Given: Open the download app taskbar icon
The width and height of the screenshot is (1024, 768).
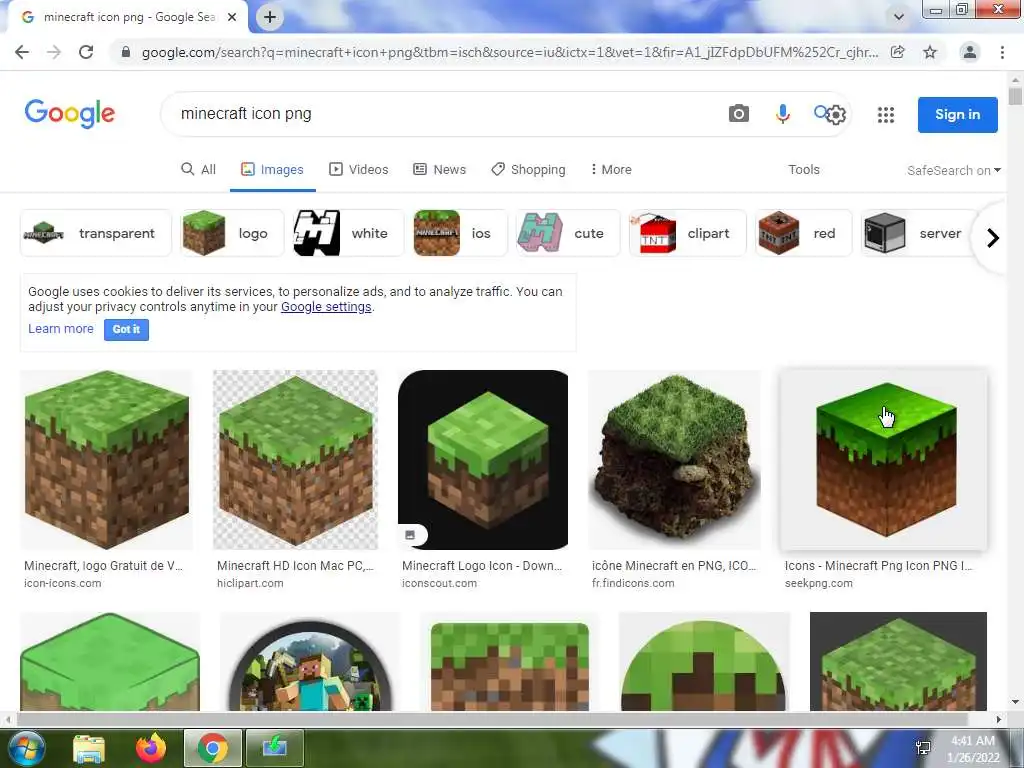Looking at the screenshot, I should pyautogui.click(x=274, y=748).
